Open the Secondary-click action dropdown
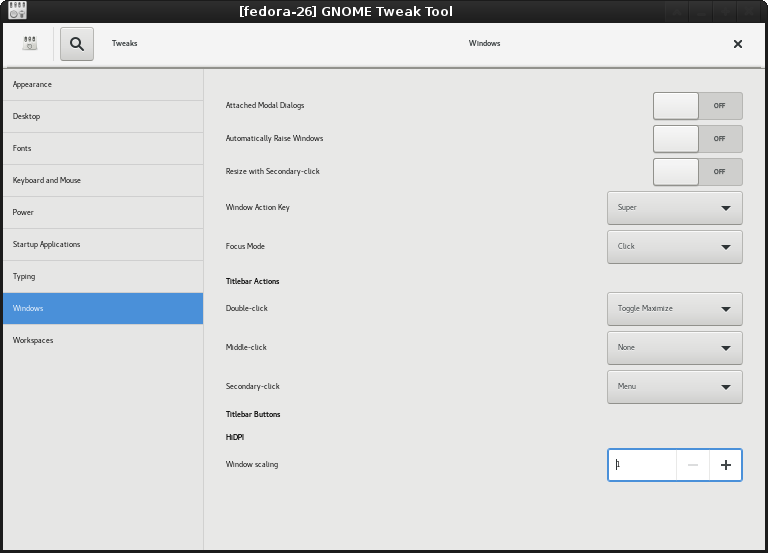Screen dimensions: 768x553 coord(674,386)
